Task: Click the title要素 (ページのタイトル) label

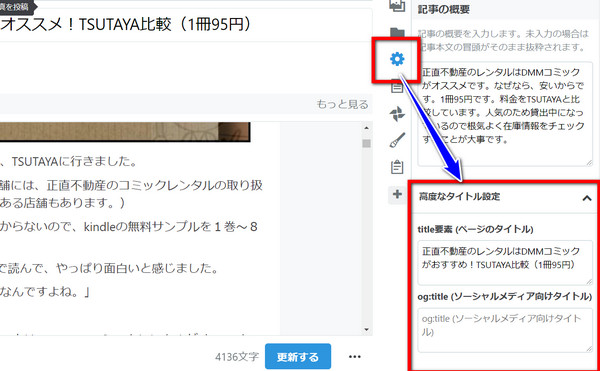Action: [475, 229]
